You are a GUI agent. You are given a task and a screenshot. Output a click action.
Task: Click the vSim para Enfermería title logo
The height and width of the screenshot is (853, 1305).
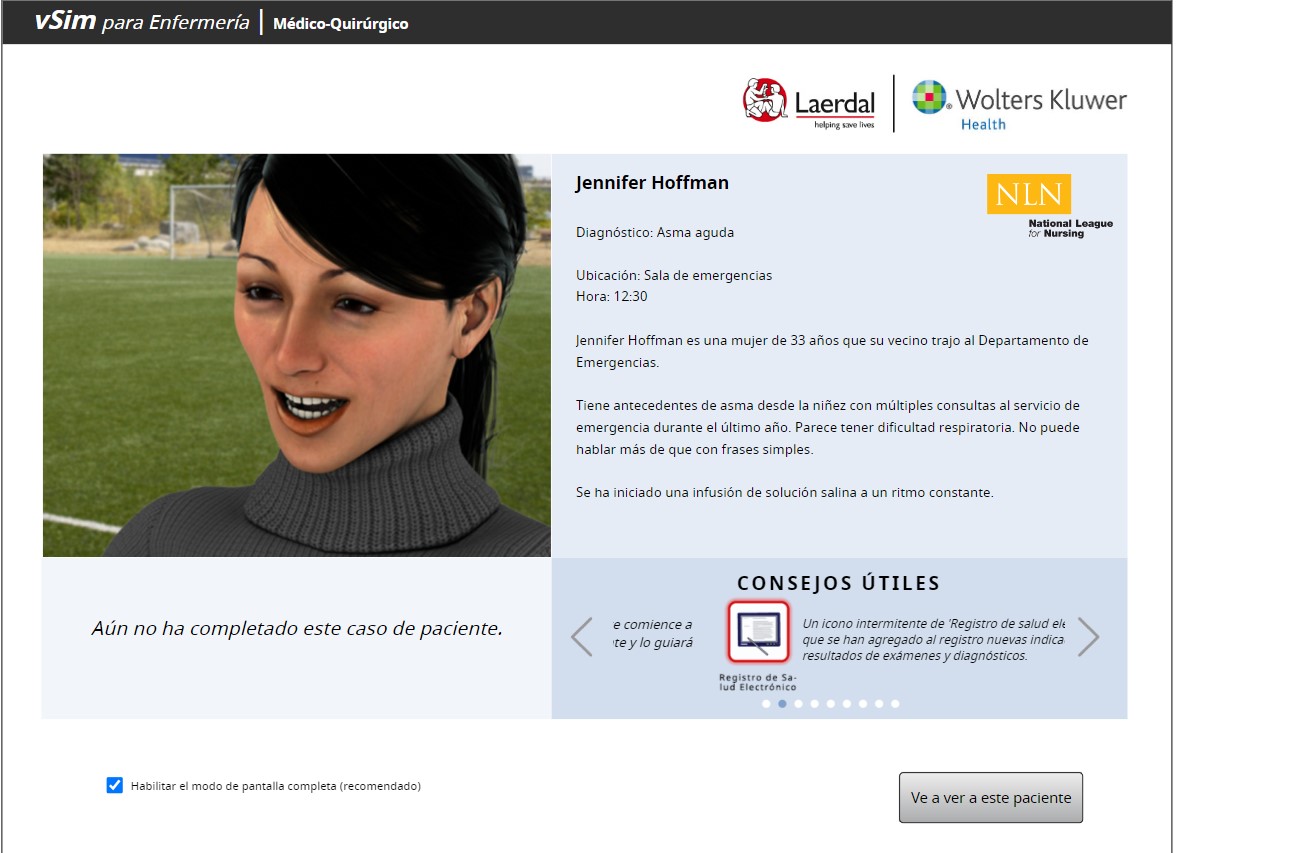pos(141,22)
